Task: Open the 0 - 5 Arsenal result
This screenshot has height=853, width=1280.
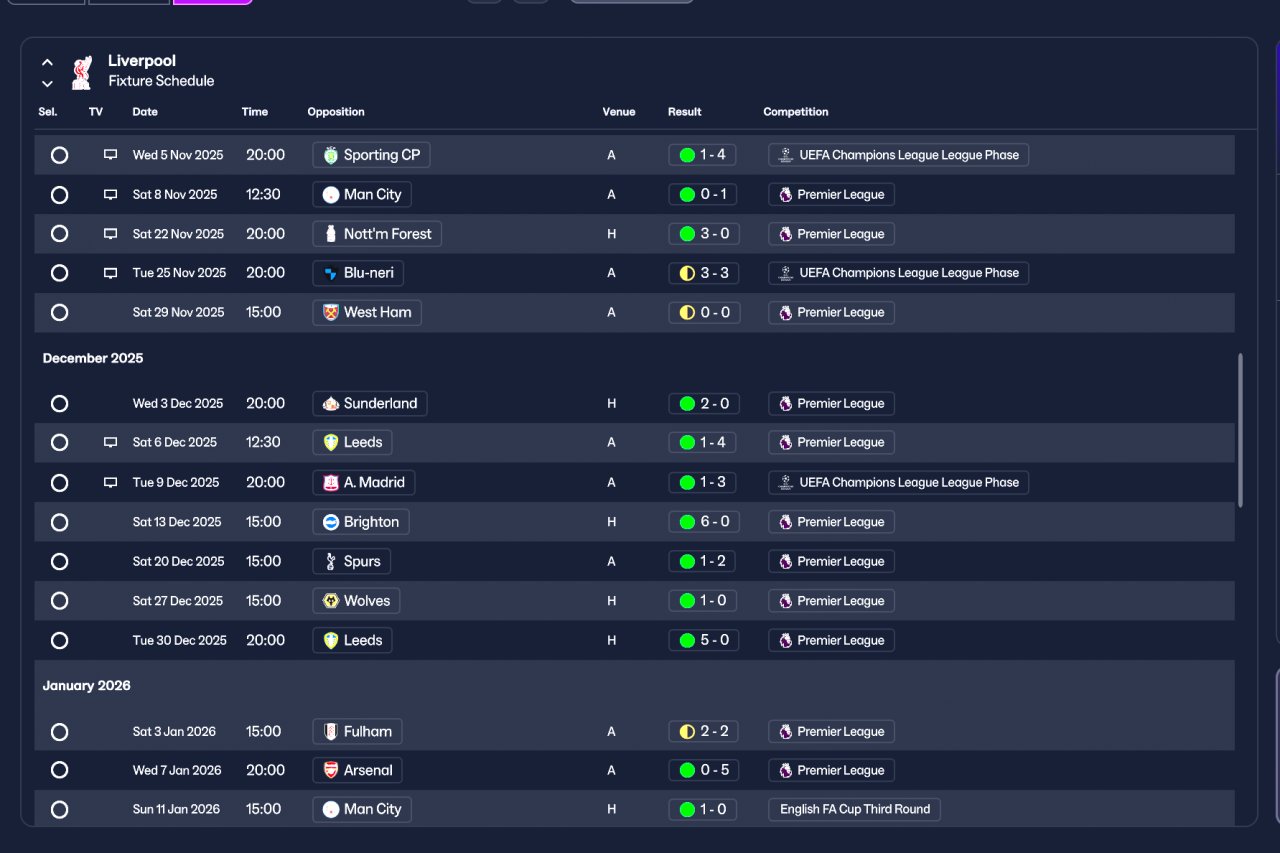Action: pos(704,770)
